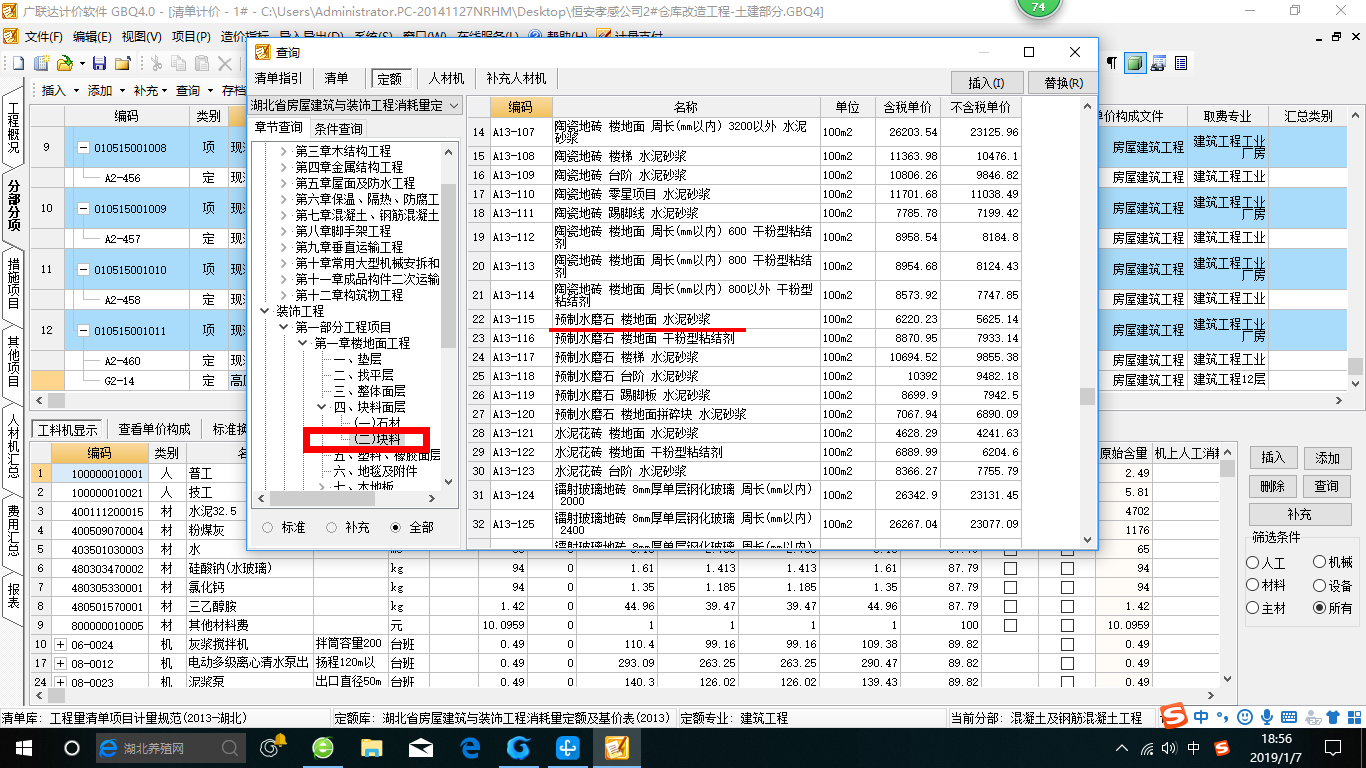Click the 添加 button in right panel
The height and width of the screenshot is (768, 1366).
pos(1327,458)
